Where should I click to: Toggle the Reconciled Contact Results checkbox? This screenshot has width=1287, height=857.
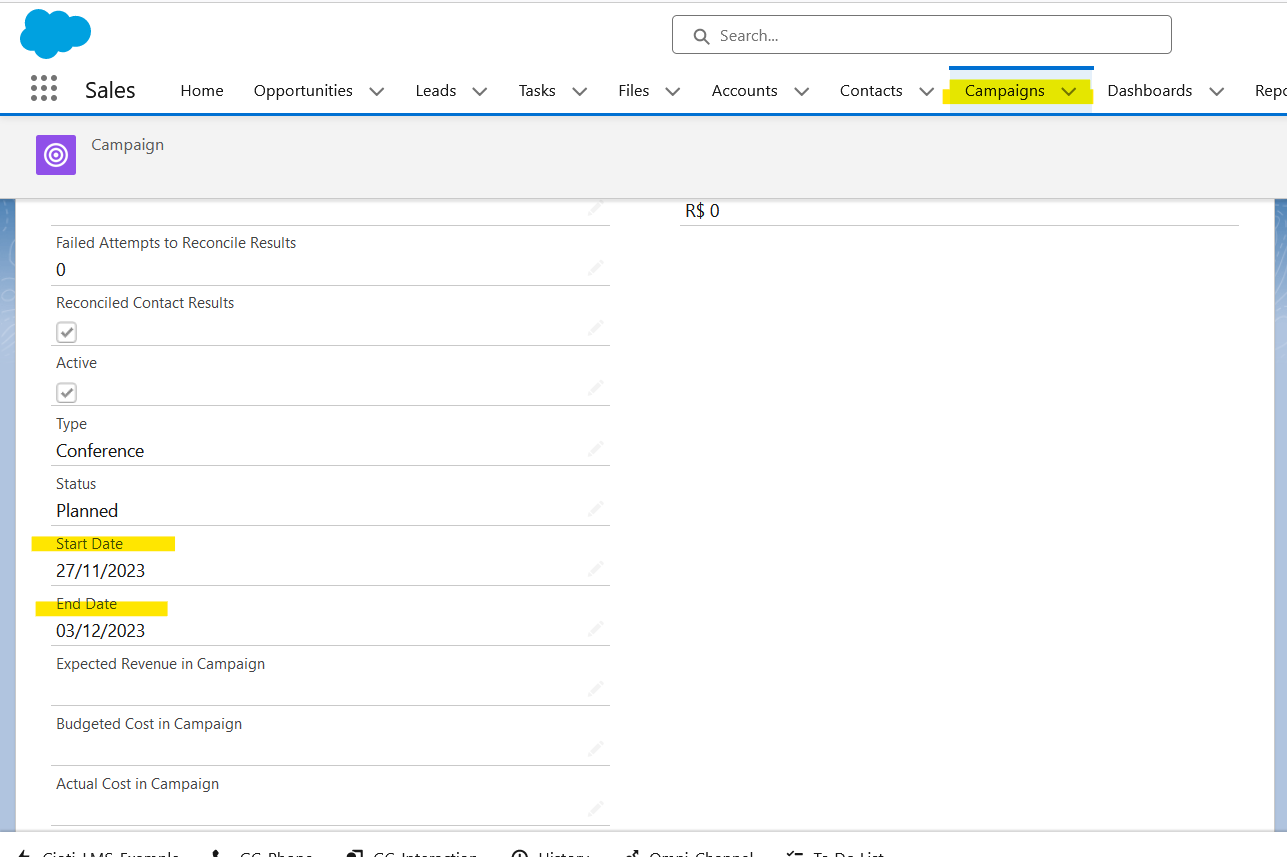(x=66, y=331)
